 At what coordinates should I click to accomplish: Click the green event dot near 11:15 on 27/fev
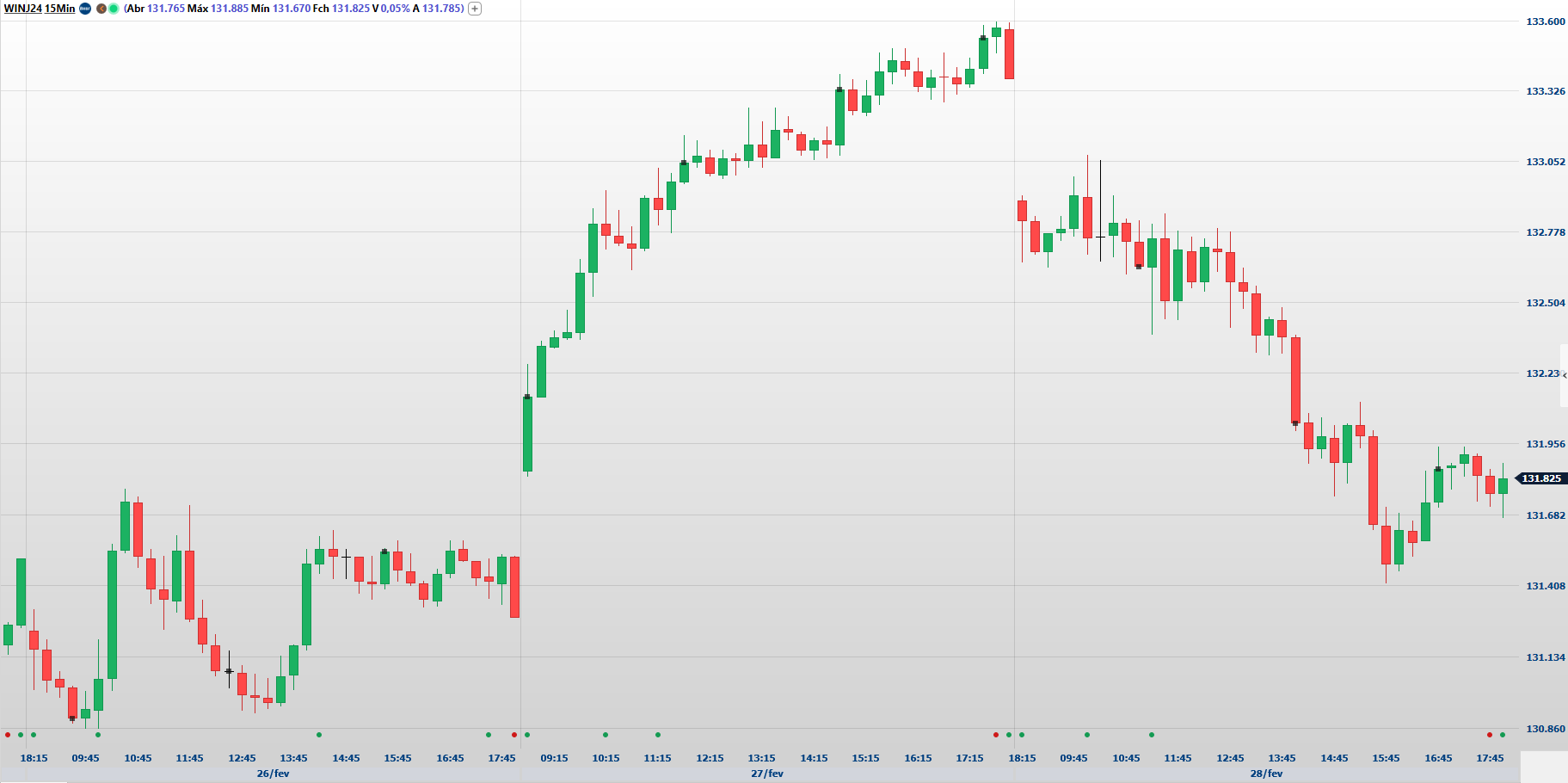pos(658,735)
